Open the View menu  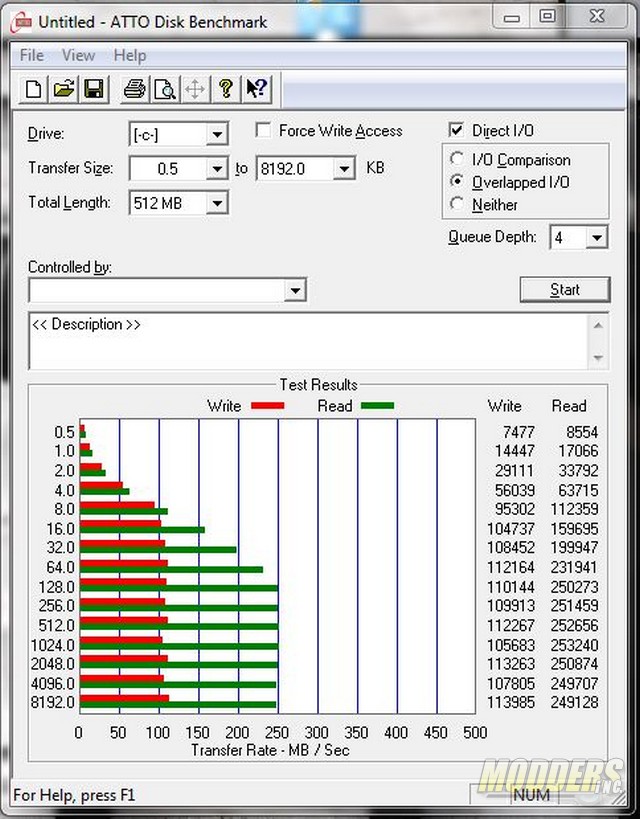coord(78,55)
